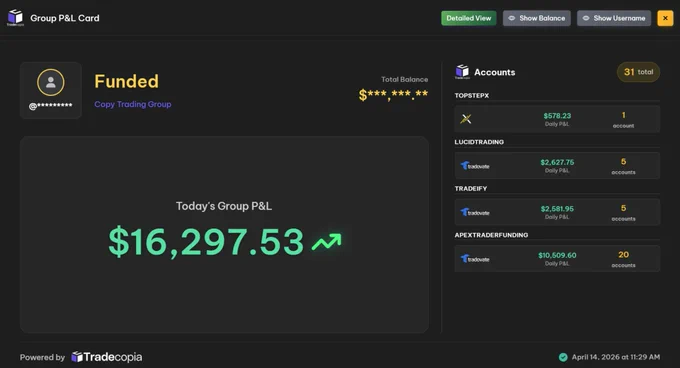680x368 pixels.
Task: Click the masked Total Balance value
Action: coord(393,94)
